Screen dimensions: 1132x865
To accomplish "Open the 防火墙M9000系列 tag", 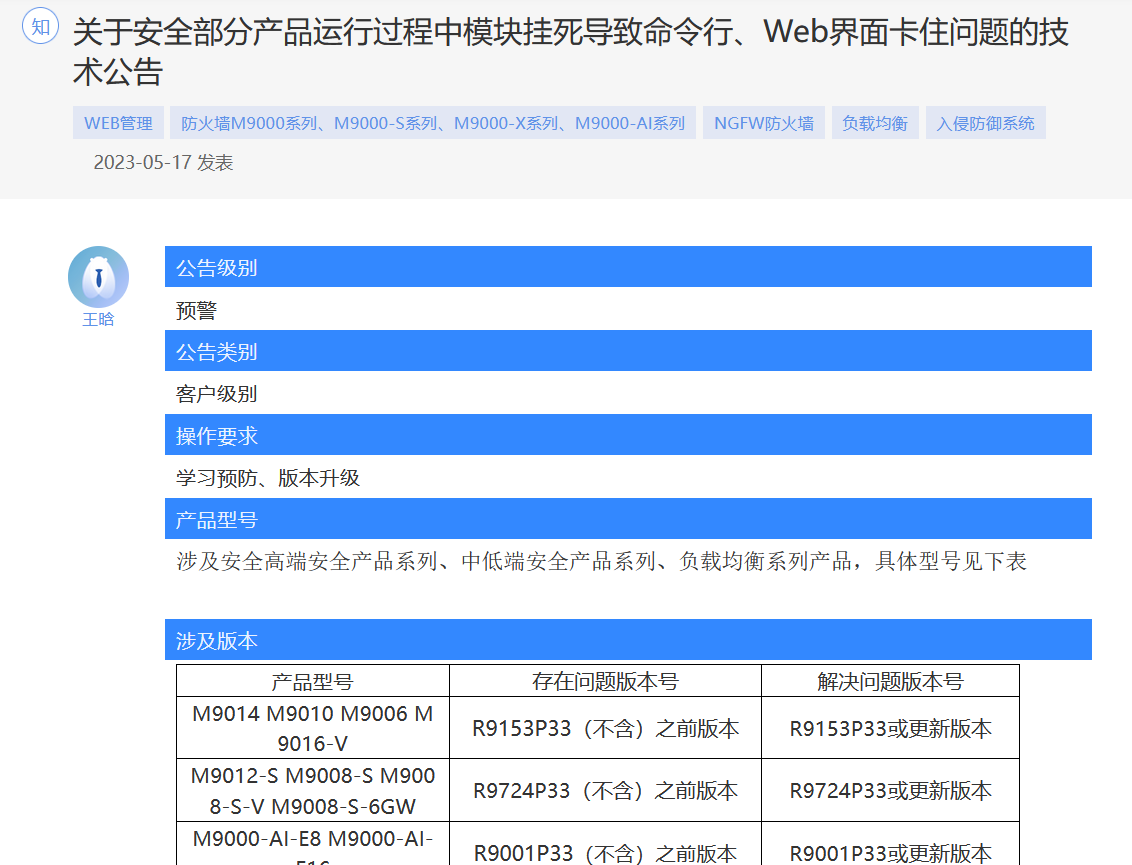I will point(432,123).
